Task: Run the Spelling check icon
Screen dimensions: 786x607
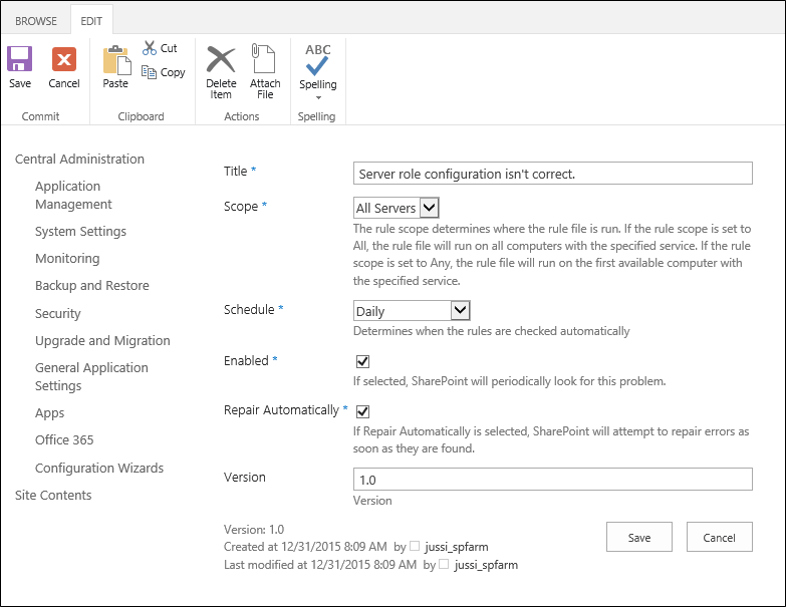Action: point(318,60)
